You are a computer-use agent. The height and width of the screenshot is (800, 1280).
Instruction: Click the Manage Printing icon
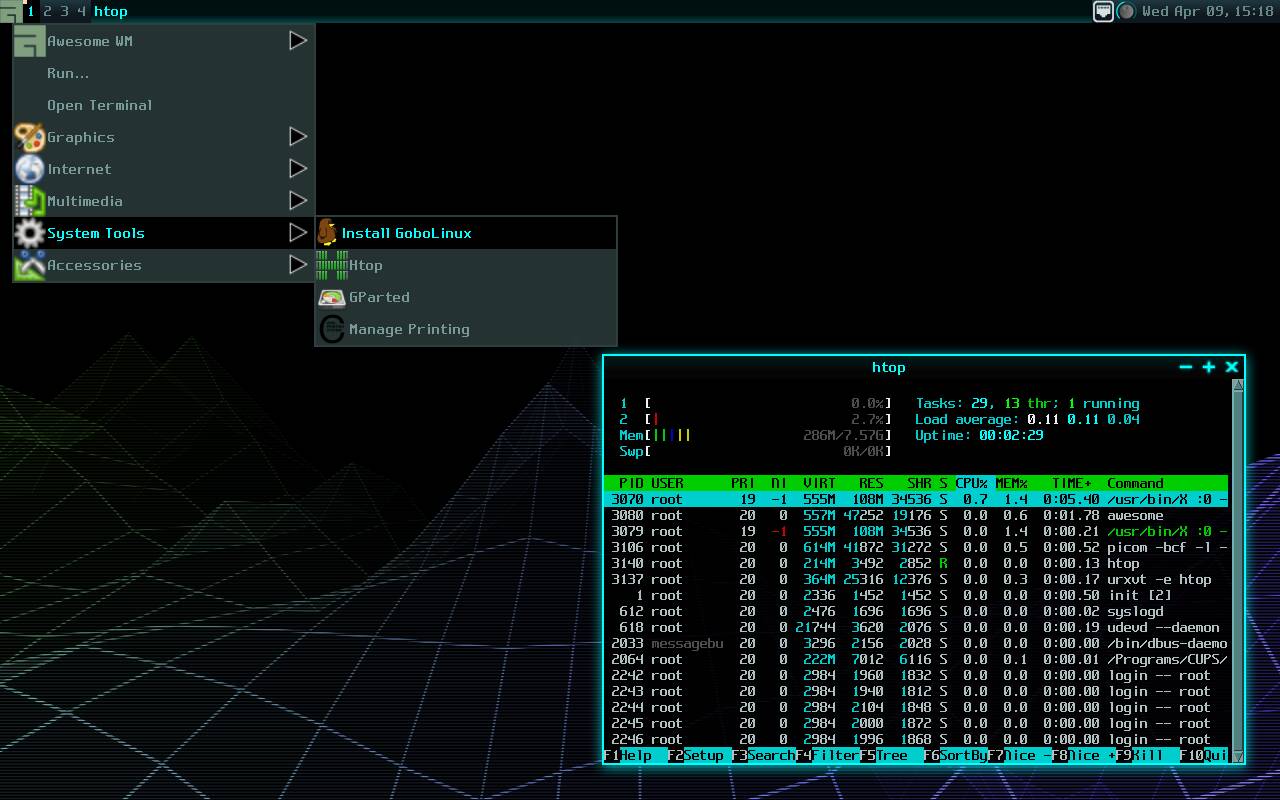click(x=332, y=329)
